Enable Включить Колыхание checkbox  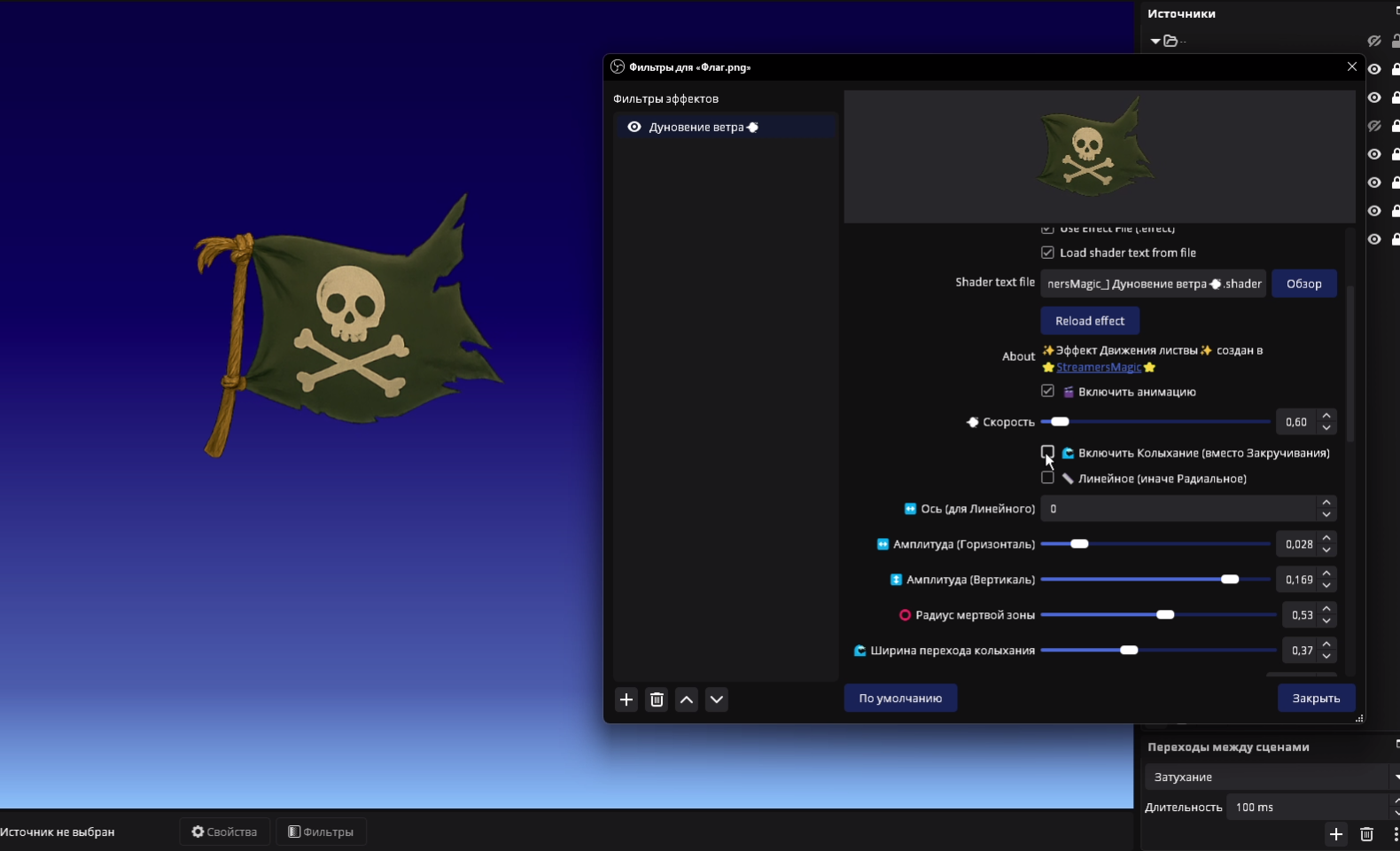coord(1047,452)
